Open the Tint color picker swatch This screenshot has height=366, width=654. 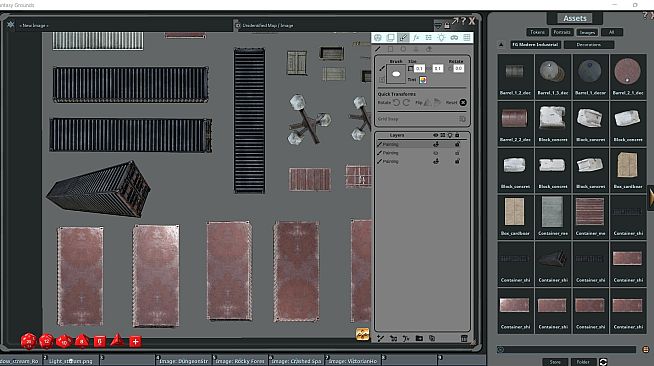click(x=423, y=80)
